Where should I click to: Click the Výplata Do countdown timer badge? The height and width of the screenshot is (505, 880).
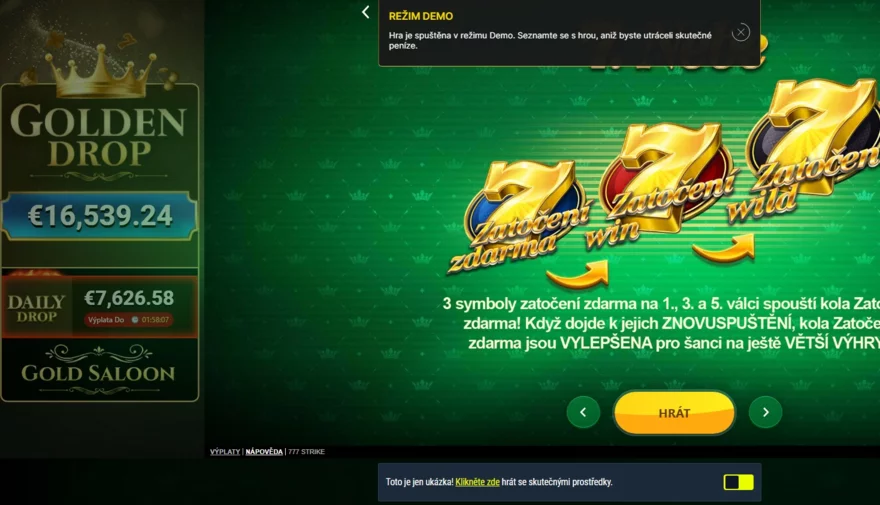click(129, 320)
